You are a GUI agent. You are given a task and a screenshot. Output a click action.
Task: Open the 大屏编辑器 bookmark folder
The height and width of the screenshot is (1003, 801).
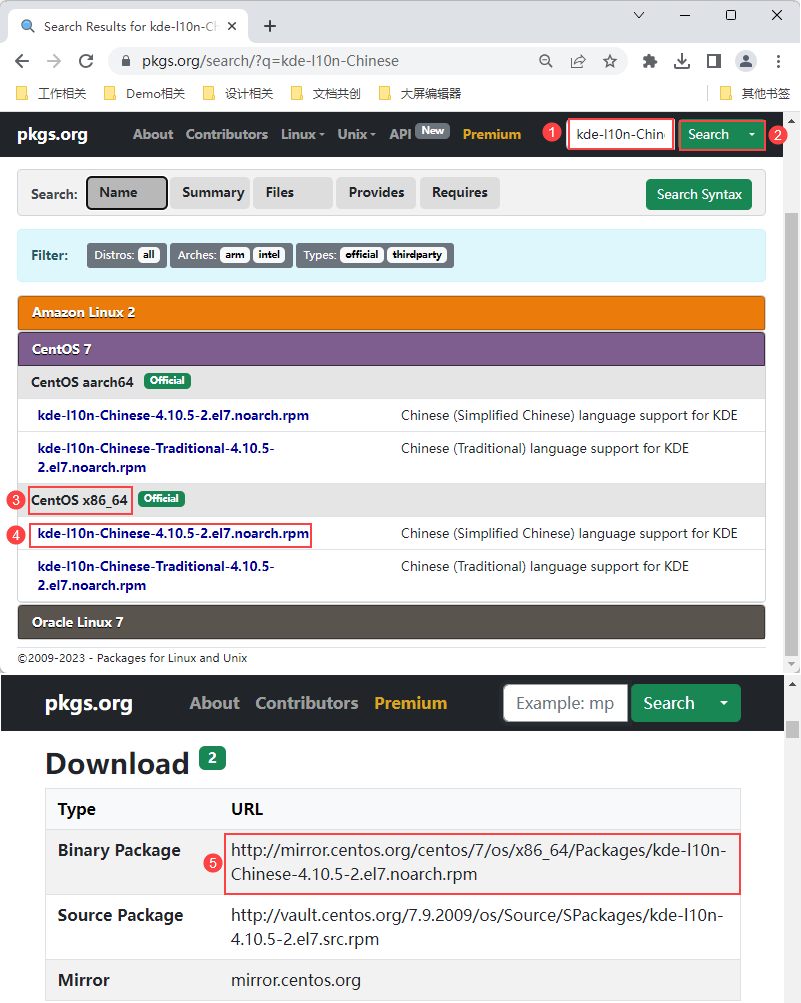click(x=420, y=93)
